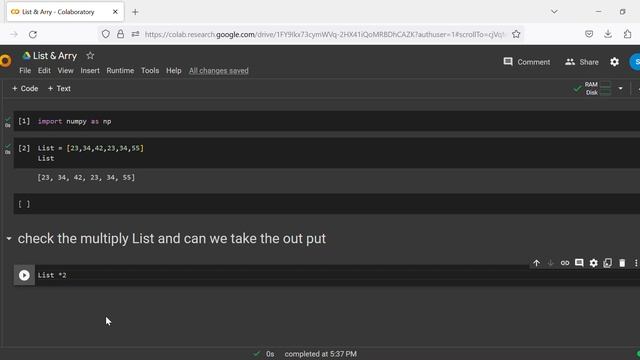Image resolution: width=640 pixels, height=360 pixels.
Task: Select the List & Arry - Colaboratory tab
Action: tap(65, 12)
